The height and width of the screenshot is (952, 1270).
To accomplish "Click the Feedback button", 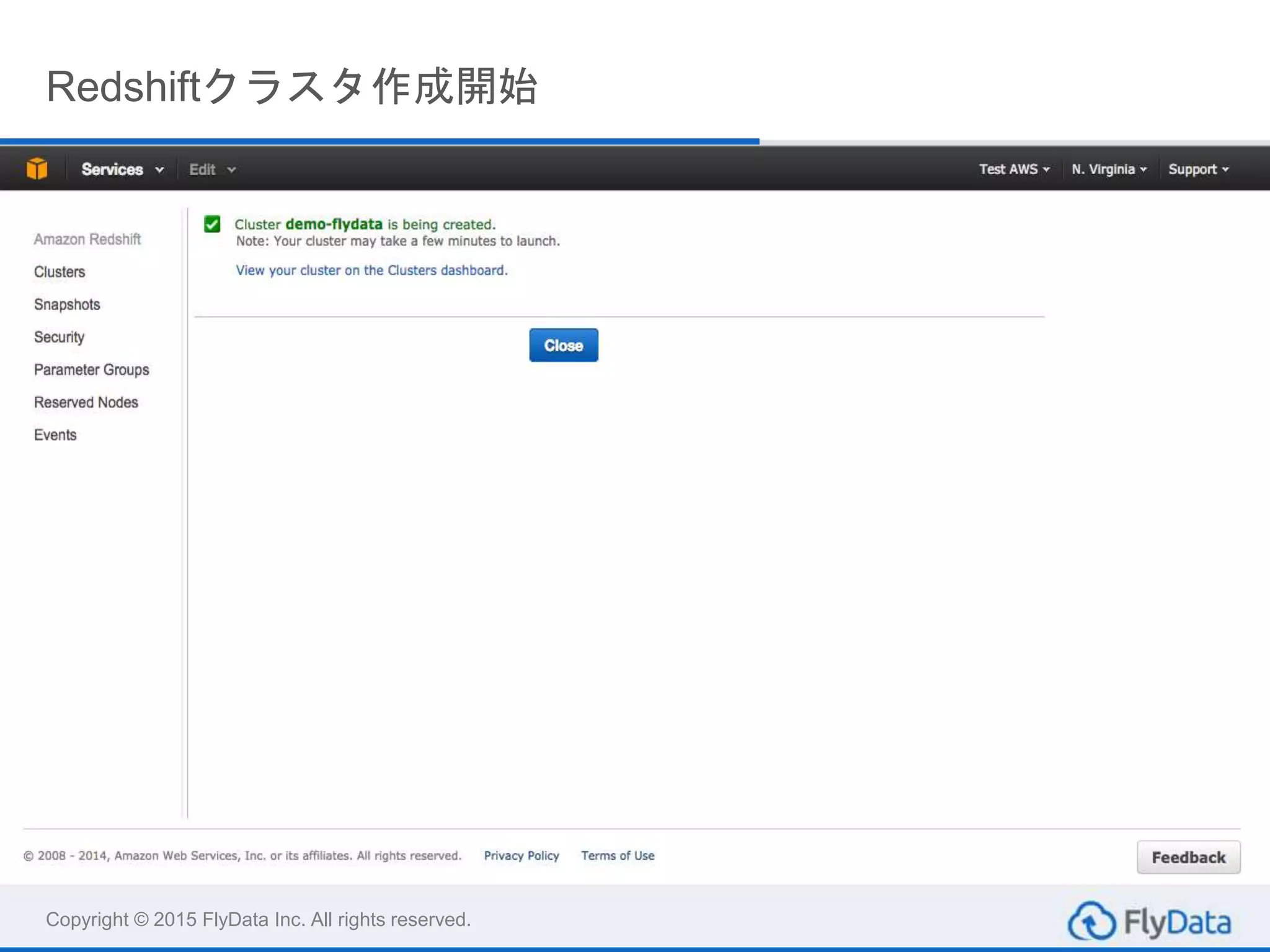I will (x=1188, y=857).
